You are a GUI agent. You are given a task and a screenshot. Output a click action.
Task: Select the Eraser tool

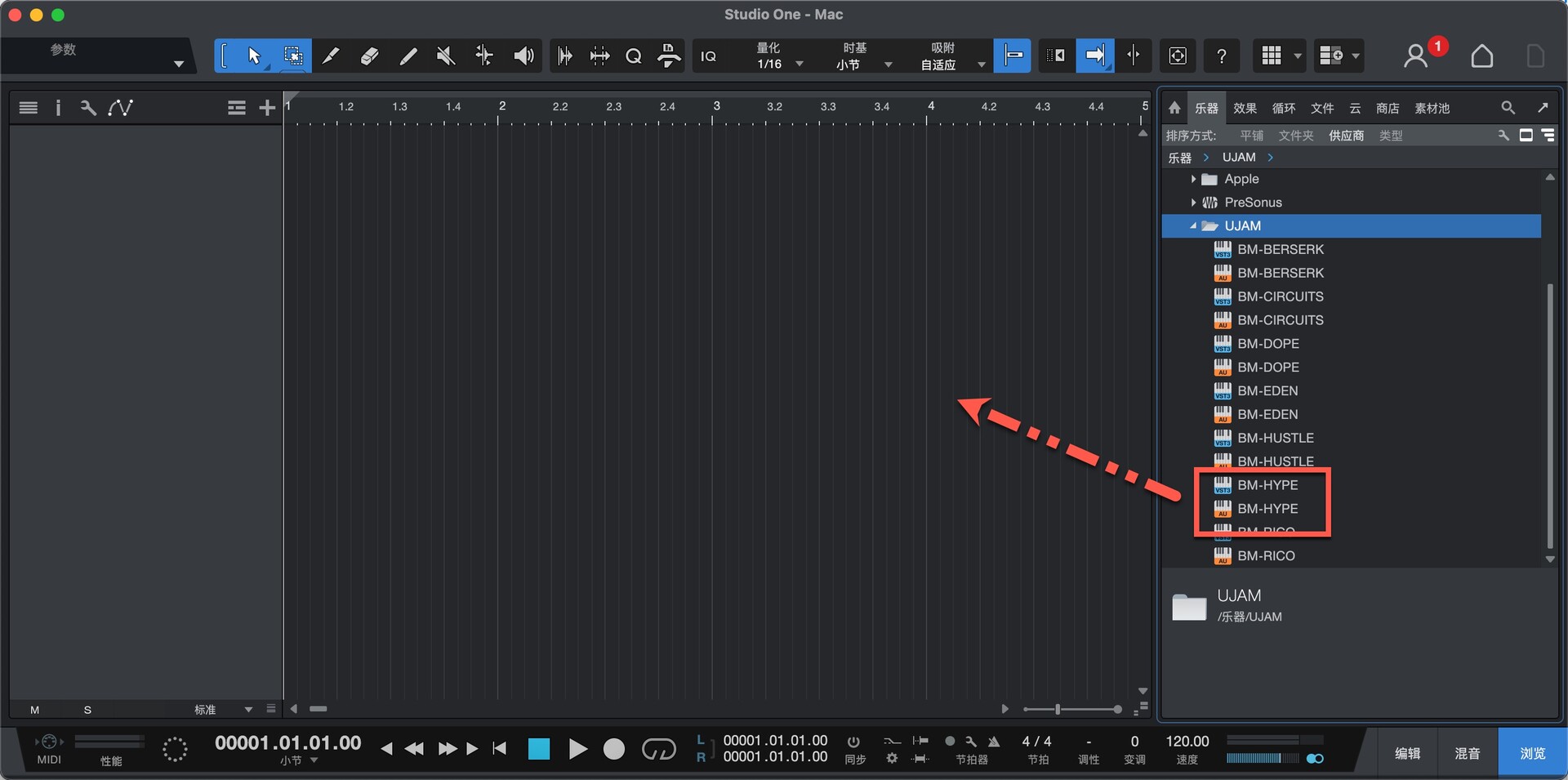coord(369,56)
